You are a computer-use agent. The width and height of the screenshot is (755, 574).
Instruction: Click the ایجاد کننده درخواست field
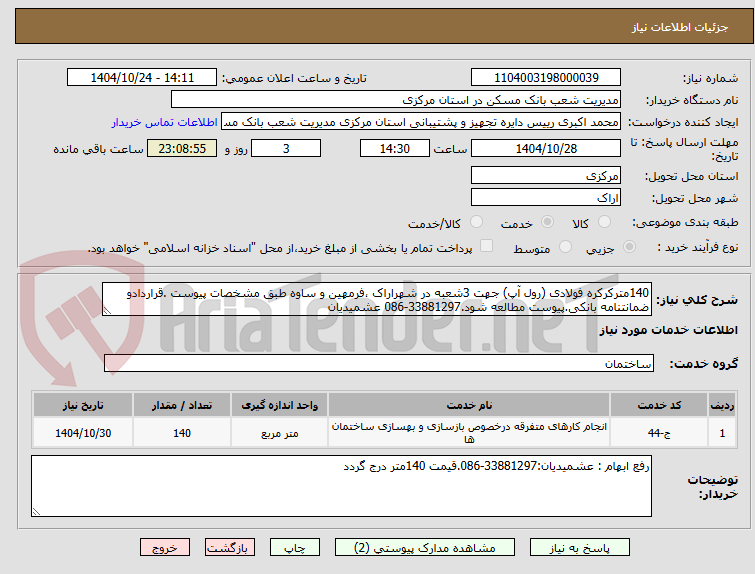coord(421,122)
